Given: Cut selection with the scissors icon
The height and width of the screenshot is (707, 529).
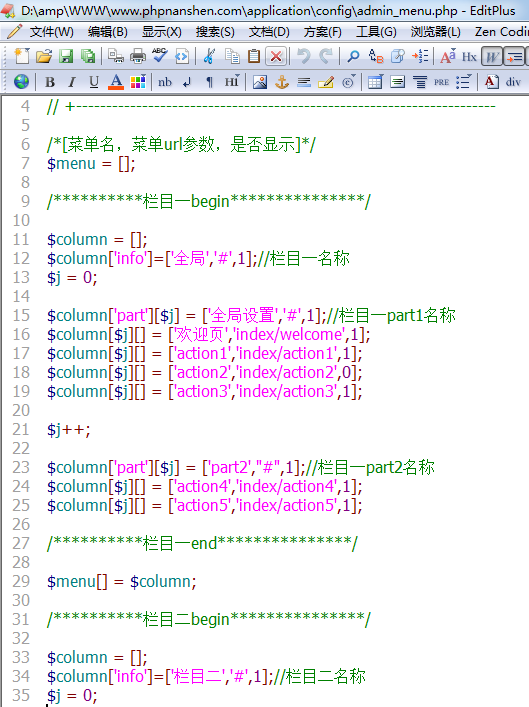Looking at the screenshot, I should coord(209,56).
